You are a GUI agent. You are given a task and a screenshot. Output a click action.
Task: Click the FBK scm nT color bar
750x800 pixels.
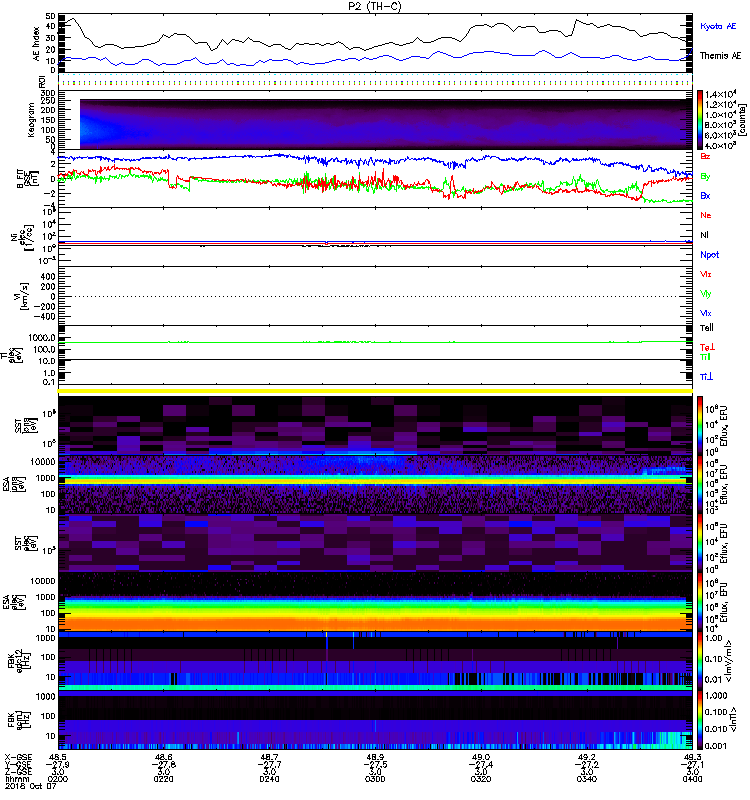[700, 720]
